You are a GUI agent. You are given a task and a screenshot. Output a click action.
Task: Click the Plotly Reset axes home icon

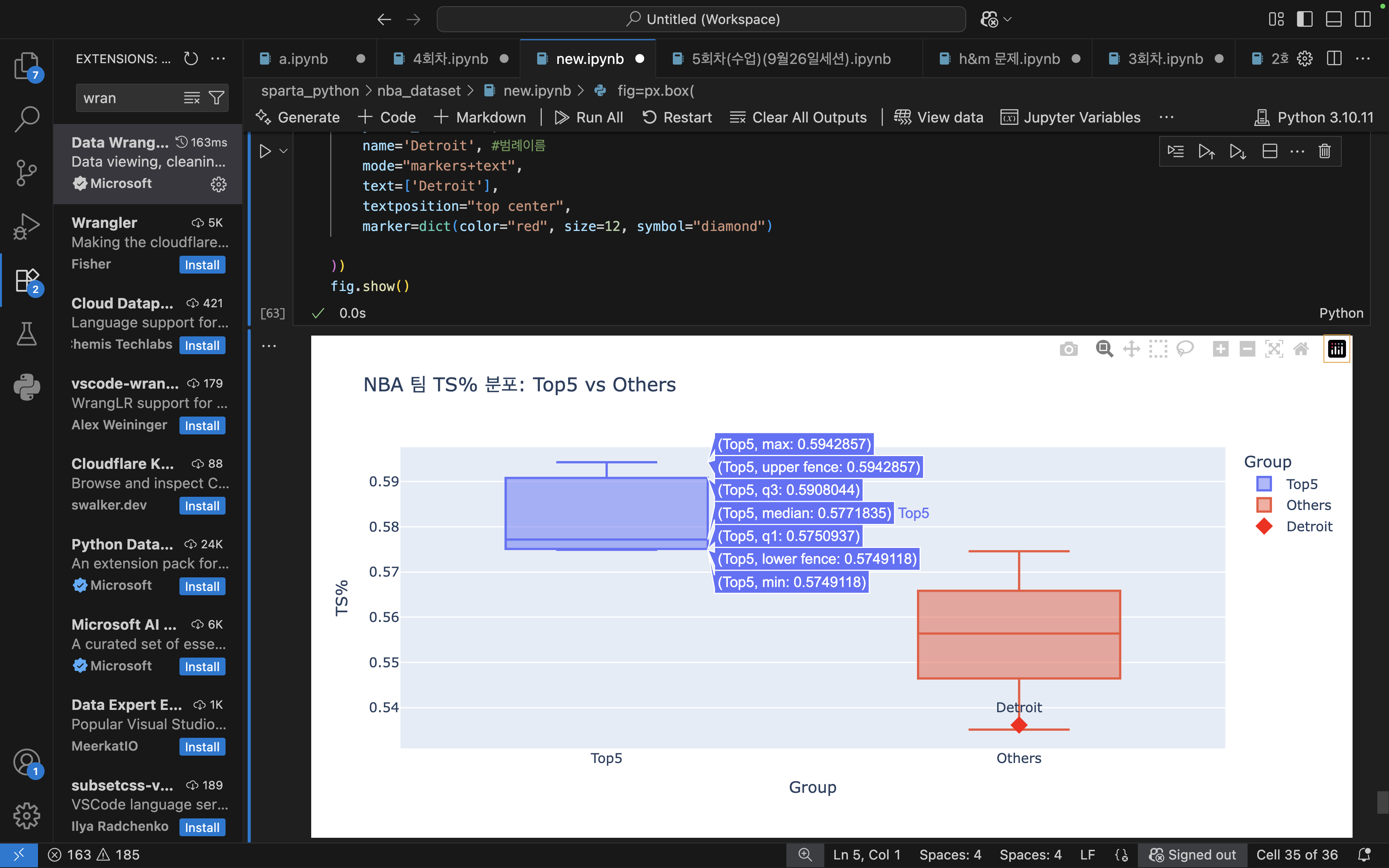tap(1301, 349)
